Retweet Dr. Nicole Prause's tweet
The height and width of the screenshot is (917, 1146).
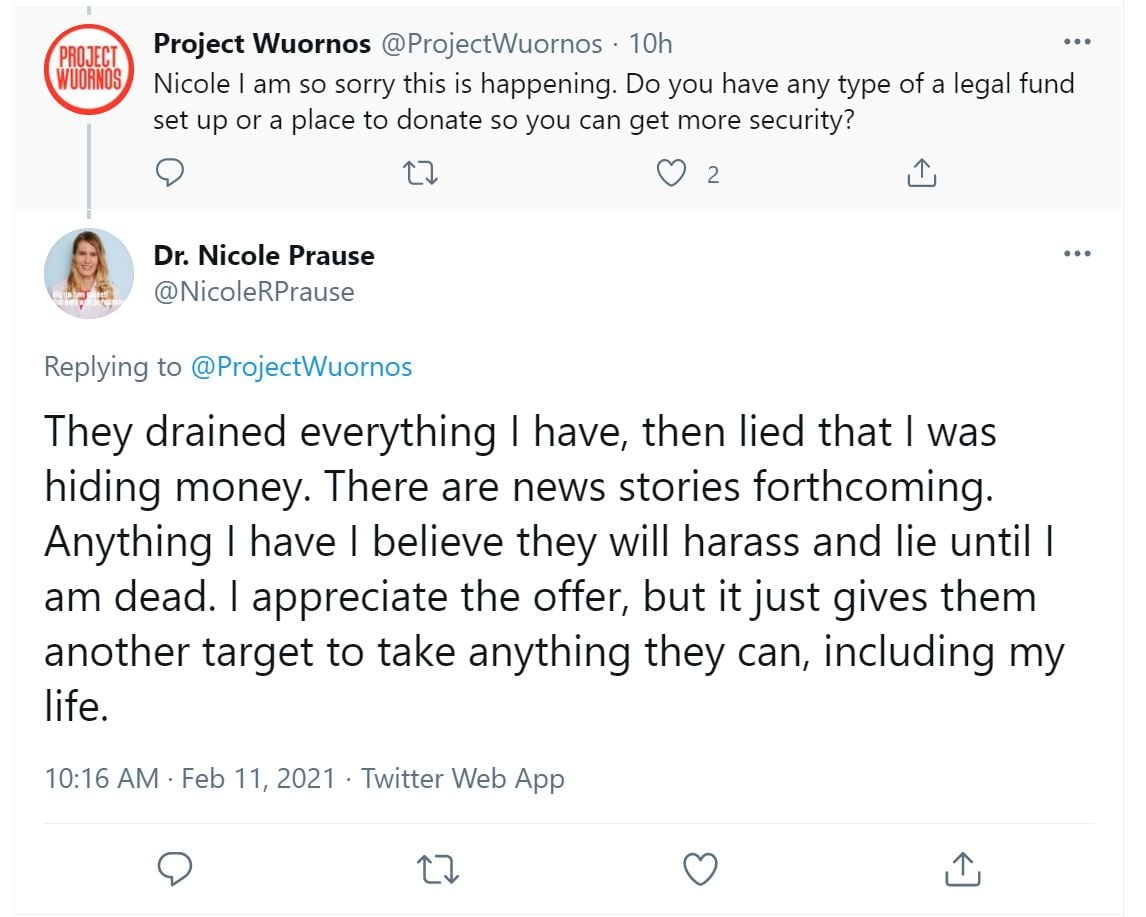437,868
